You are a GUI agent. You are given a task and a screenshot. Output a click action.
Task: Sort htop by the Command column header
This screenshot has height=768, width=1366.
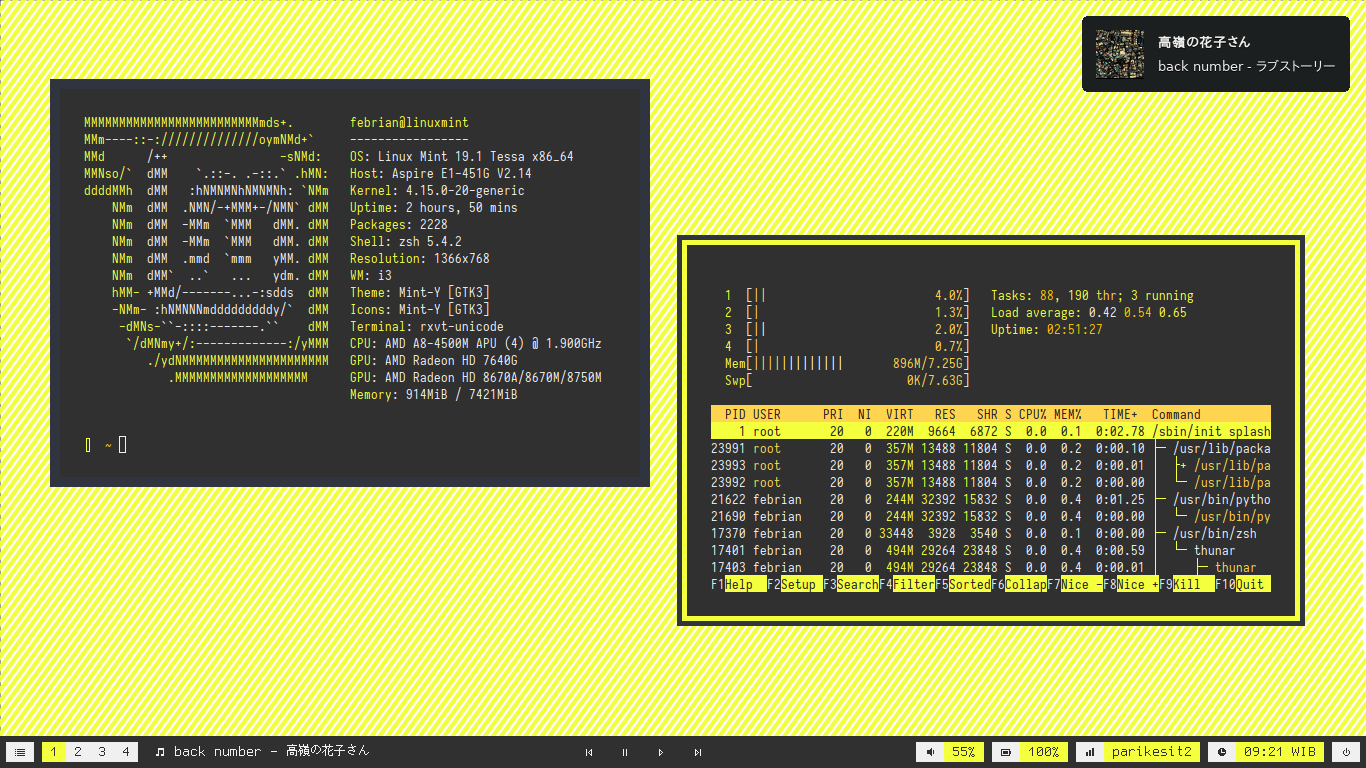tap(1176, 414)
